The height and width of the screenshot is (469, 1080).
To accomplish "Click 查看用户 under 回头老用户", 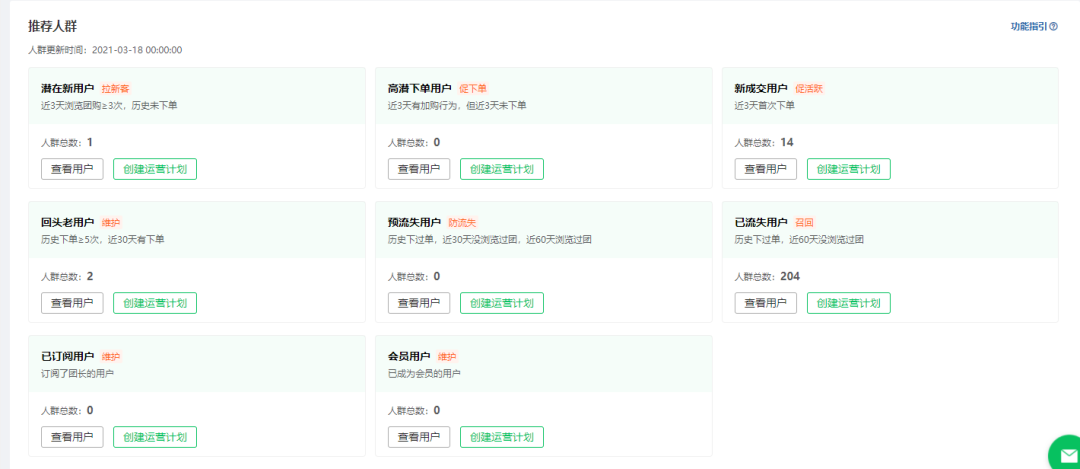I will tap(72, 303).
